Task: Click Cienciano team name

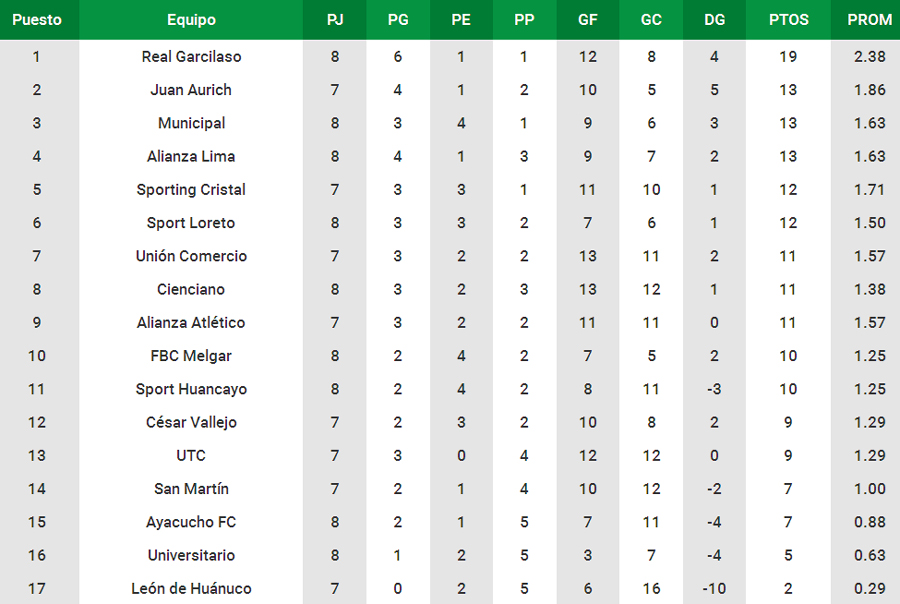Action: (x=191, y=289)
